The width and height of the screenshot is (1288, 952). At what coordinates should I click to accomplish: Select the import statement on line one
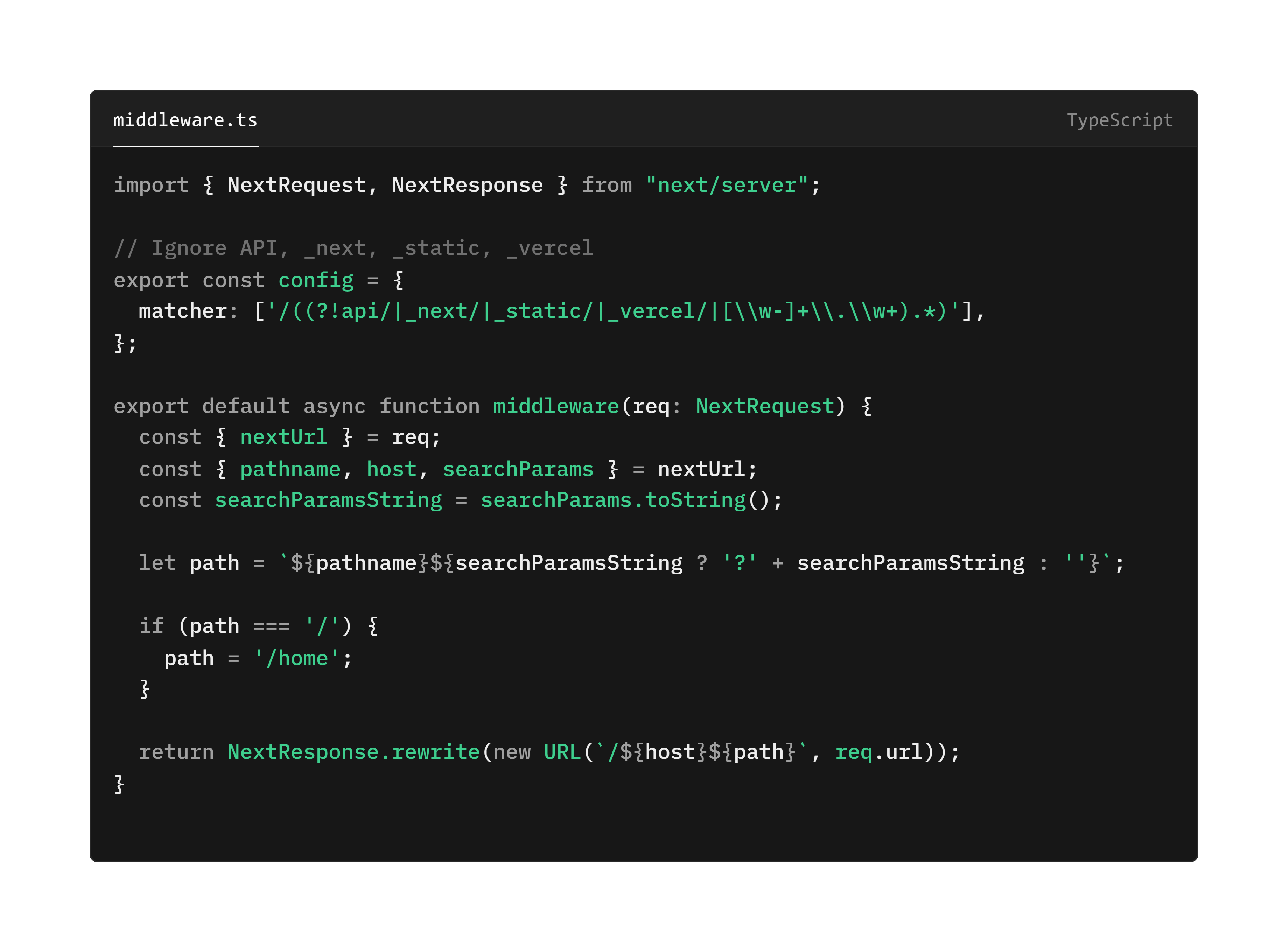pos(467,184)
